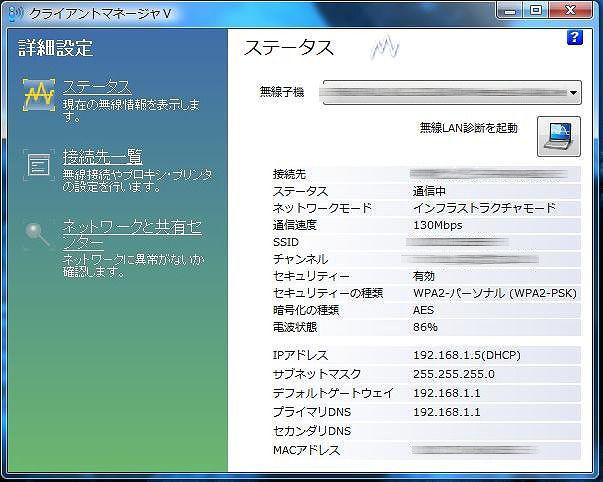Click the subnet mask 255.255.255.0
The width and height of the screenshot is (603, 482).
[454, 374]
